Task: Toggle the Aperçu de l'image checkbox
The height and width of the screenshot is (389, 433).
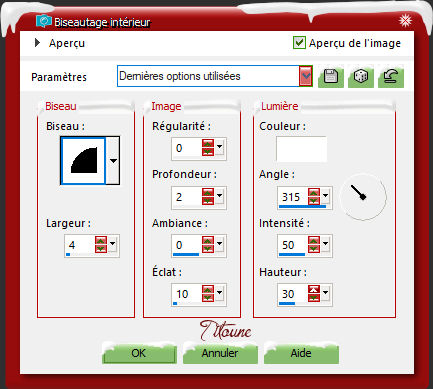Action: (299, 43)
